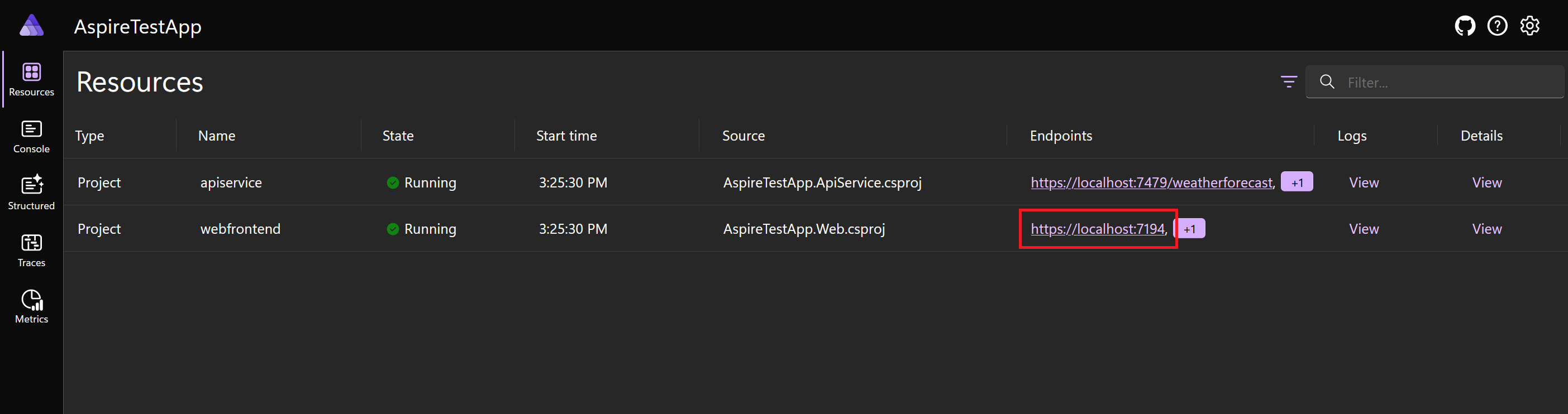Viewport: 1568px width, 414px height.
Task: Open the GitHub repository icon
Action: (x=1465, y=26)
